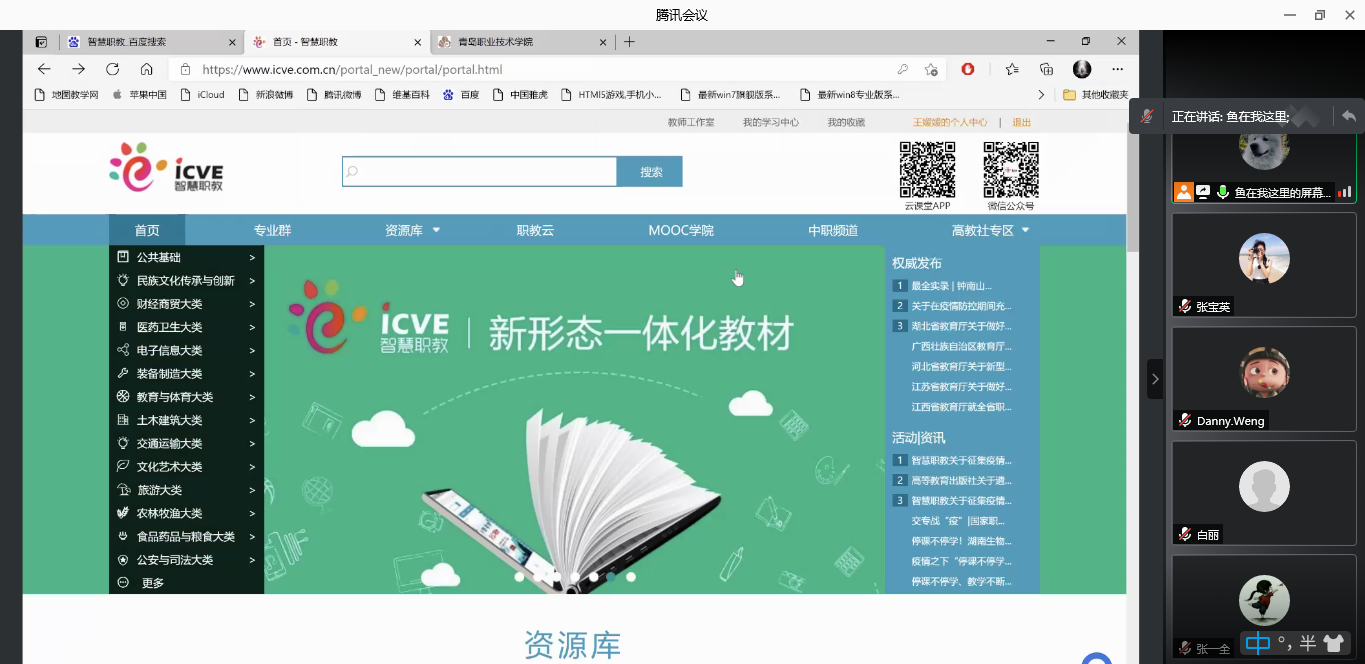Select the first carousel indicator dot

click(519, 577)
